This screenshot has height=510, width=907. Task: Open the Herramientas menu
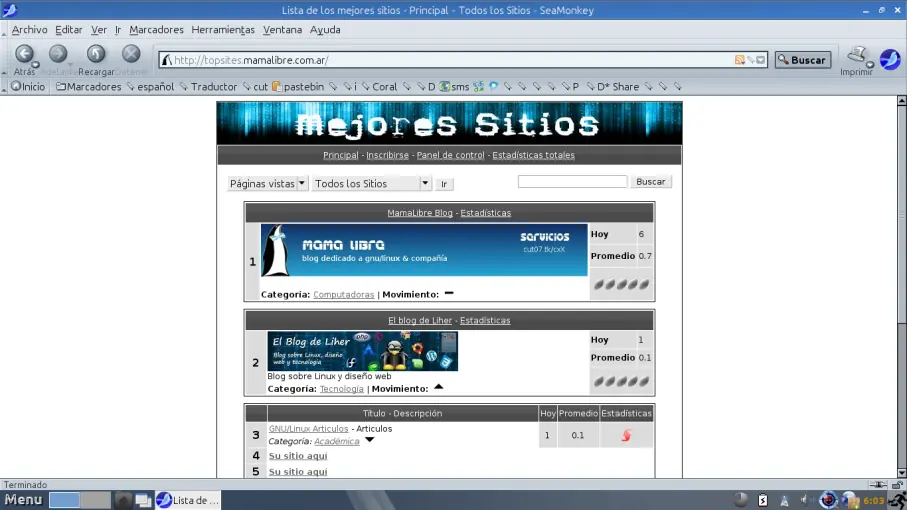(x=223, y=30)
